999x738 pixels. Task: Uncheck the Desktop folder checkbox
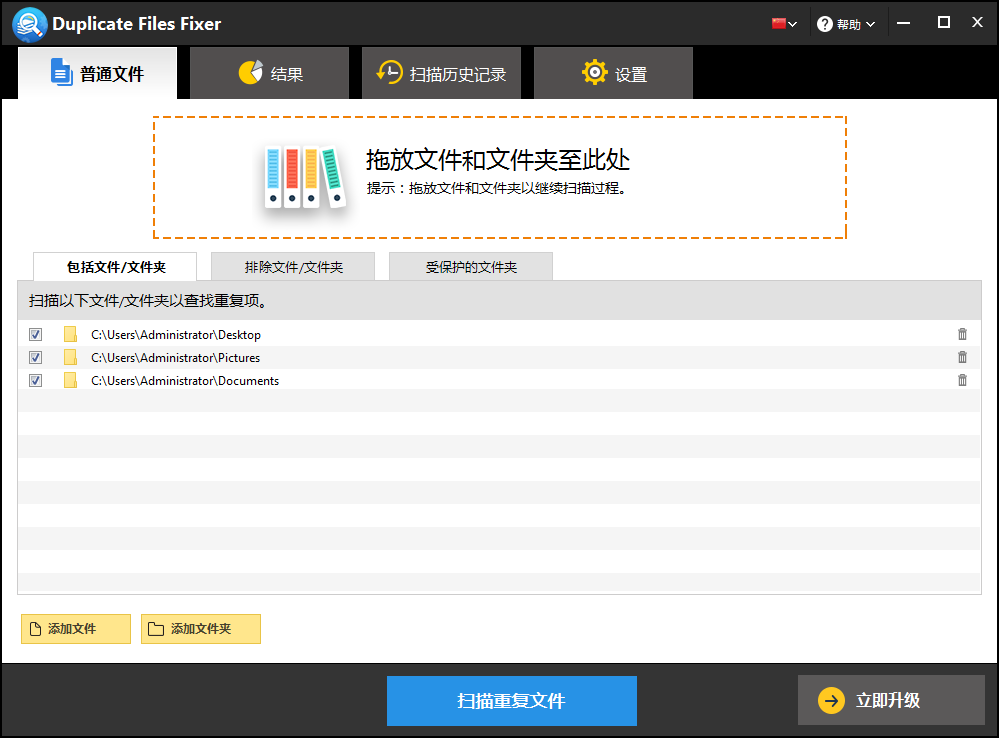coord(36,335)
